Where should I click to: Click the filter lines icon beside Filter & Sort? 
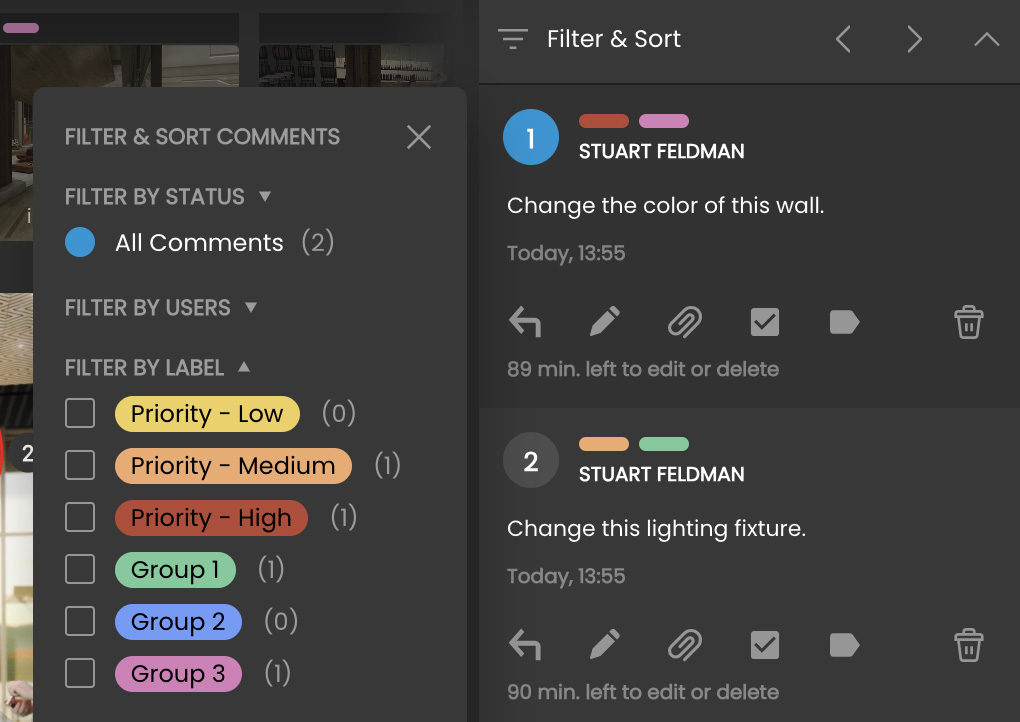click(513, 39)
